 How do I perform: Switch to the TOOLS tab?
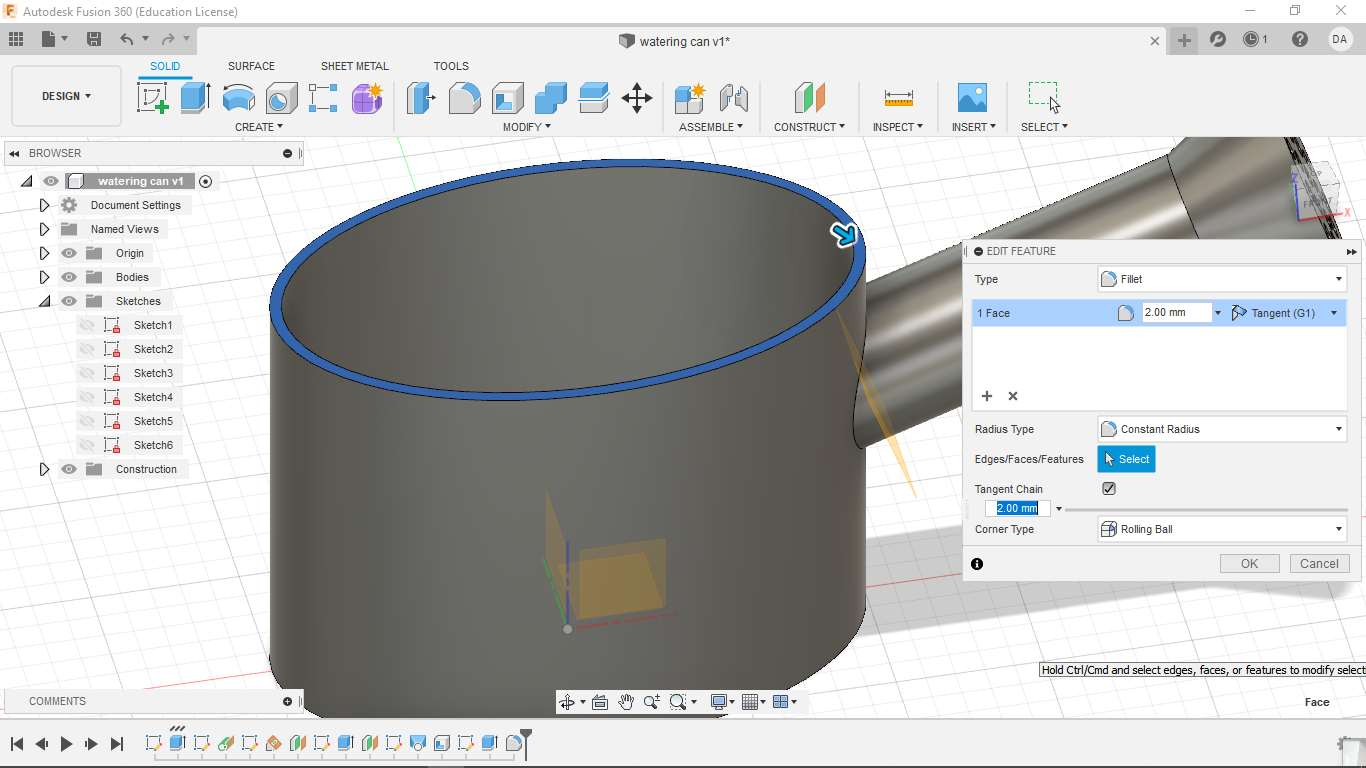(x=451, y=66)
